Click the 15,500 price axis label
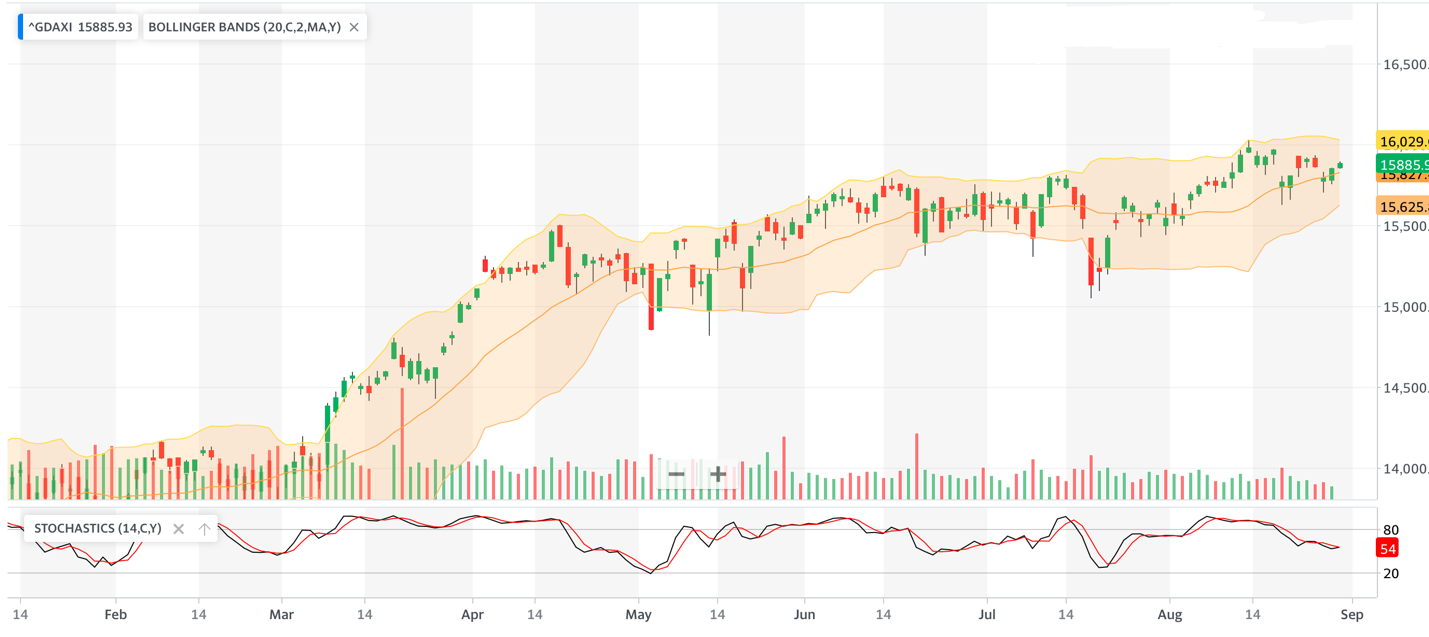The image size is (1429, 637). click(1405, 227)
